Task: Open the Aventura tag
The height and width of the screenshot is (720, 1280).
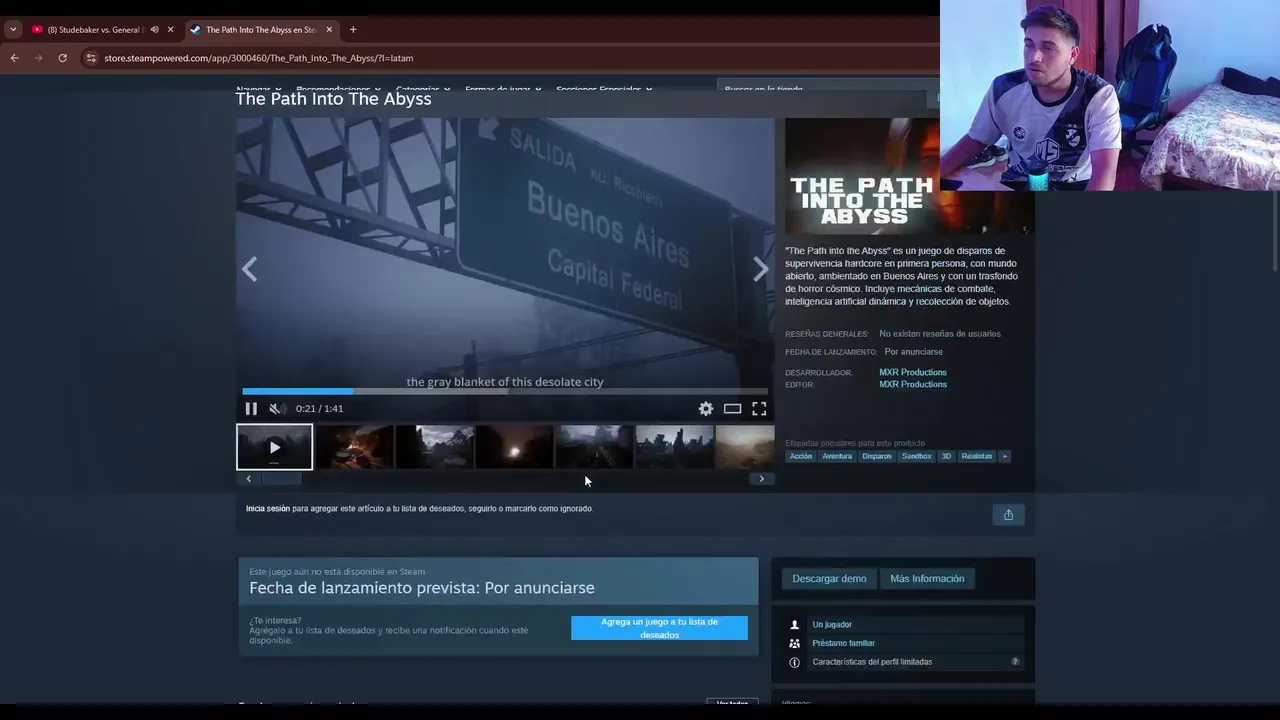Action: [x=837, y=456]
